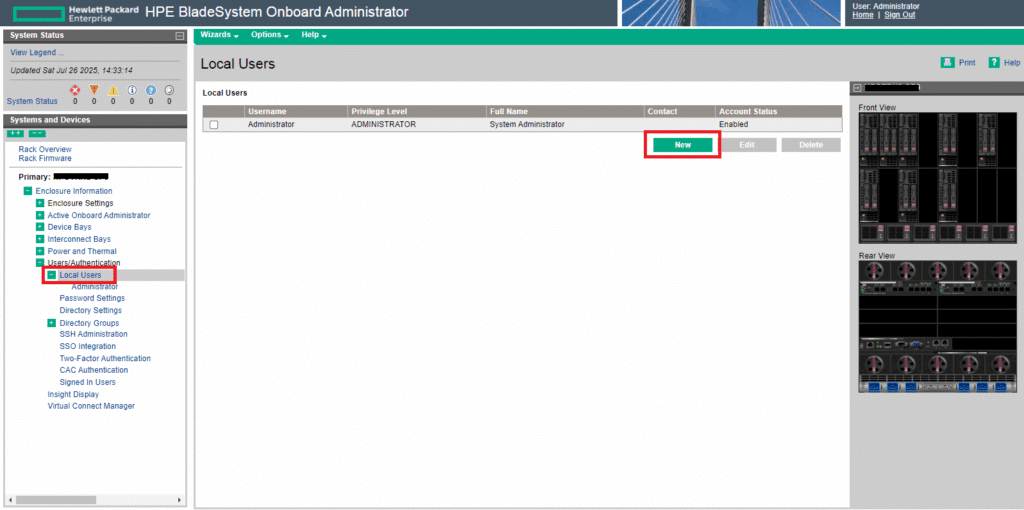Open Rack Firmware
This screenshot has height=510, width=1024.
tap(45, 158)
